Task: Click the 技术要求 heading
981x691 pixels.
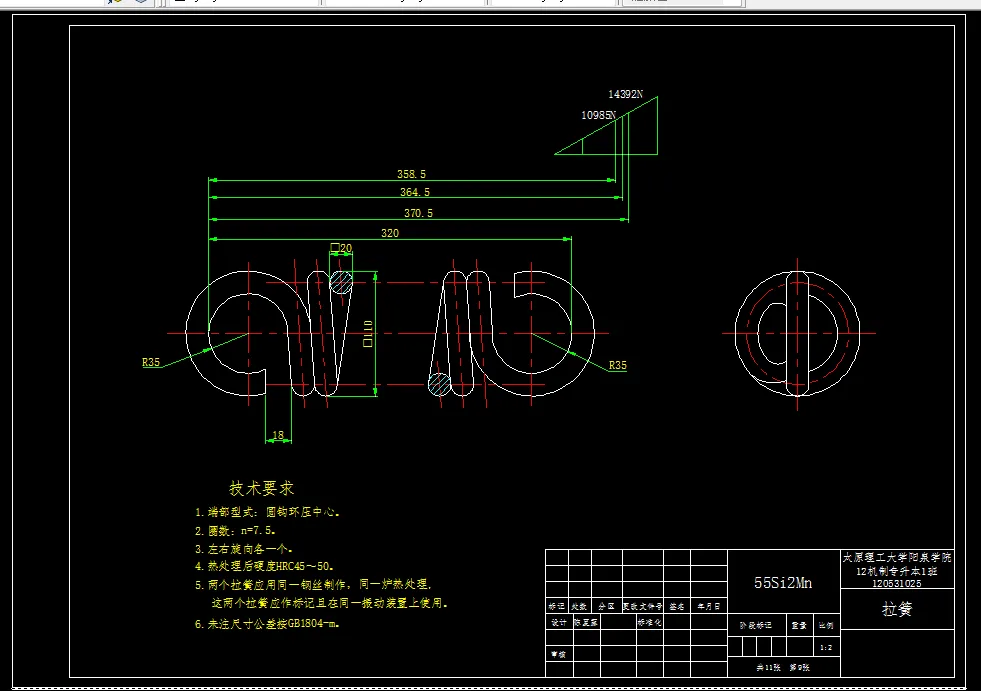Action: coord(262,488)
